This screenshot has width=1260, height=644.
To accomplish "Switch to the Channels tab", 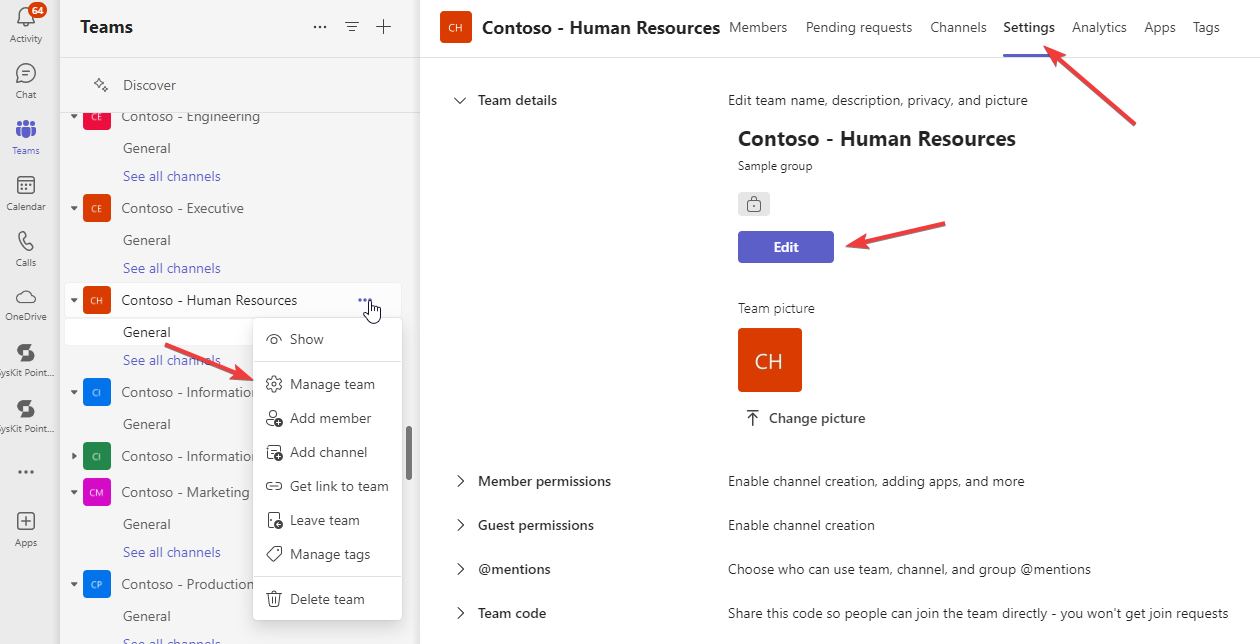I will tap(958, 27).
